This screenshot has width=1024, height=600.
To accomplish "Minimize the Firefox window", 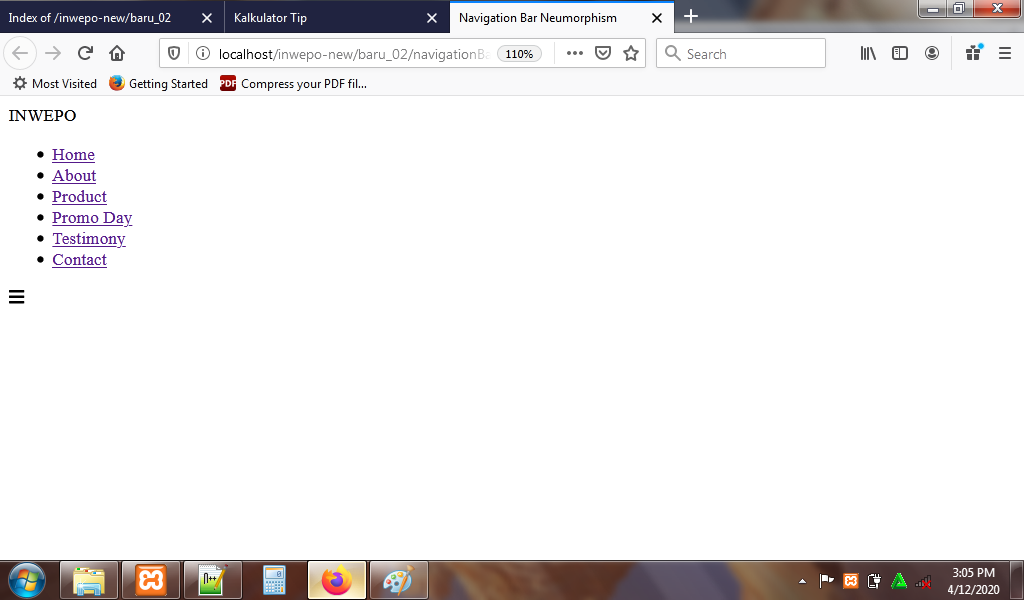I will (x=933, y=8).
